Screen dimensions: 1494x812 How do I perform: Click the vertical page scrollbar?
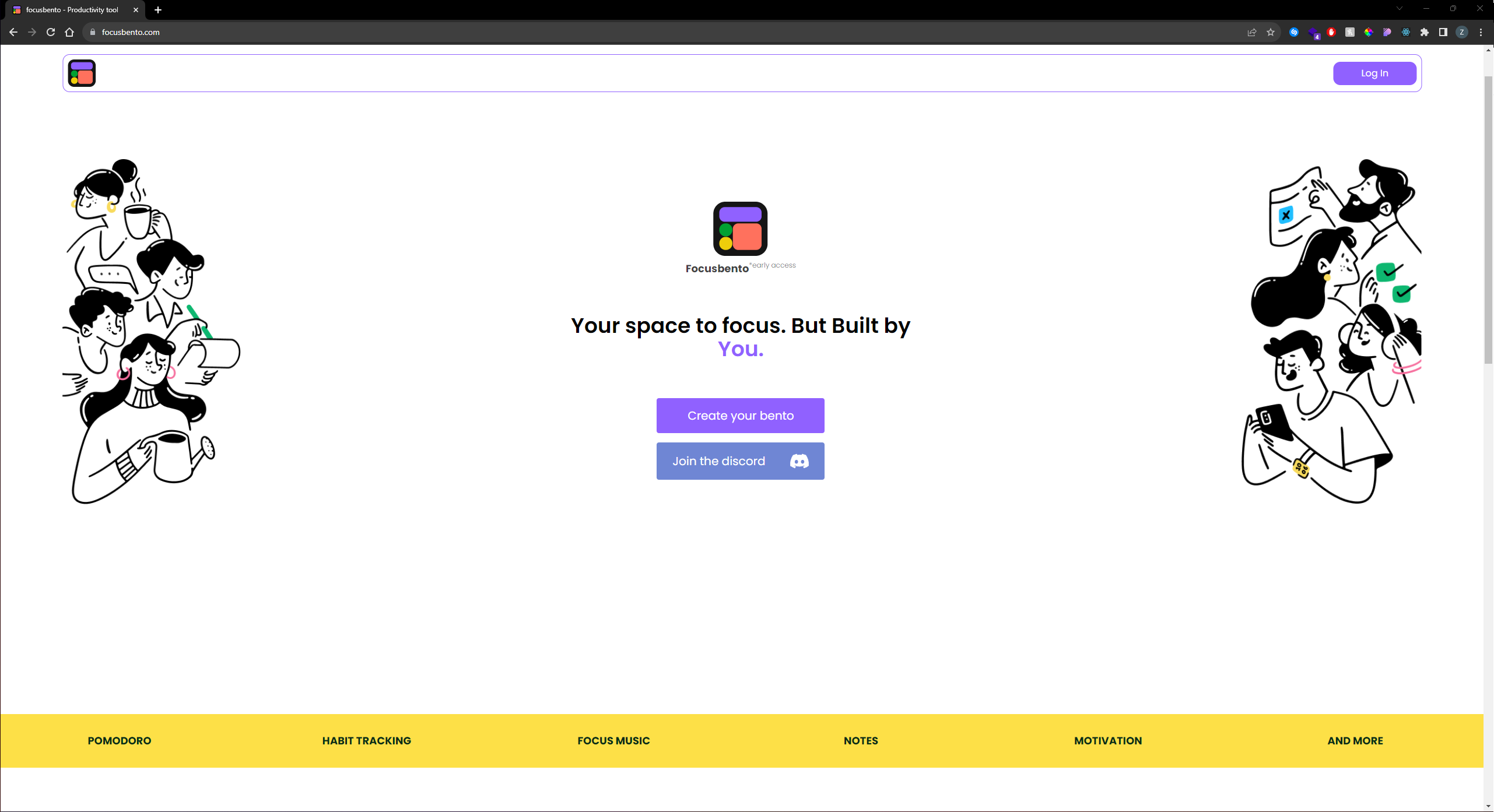[1488, 220]
